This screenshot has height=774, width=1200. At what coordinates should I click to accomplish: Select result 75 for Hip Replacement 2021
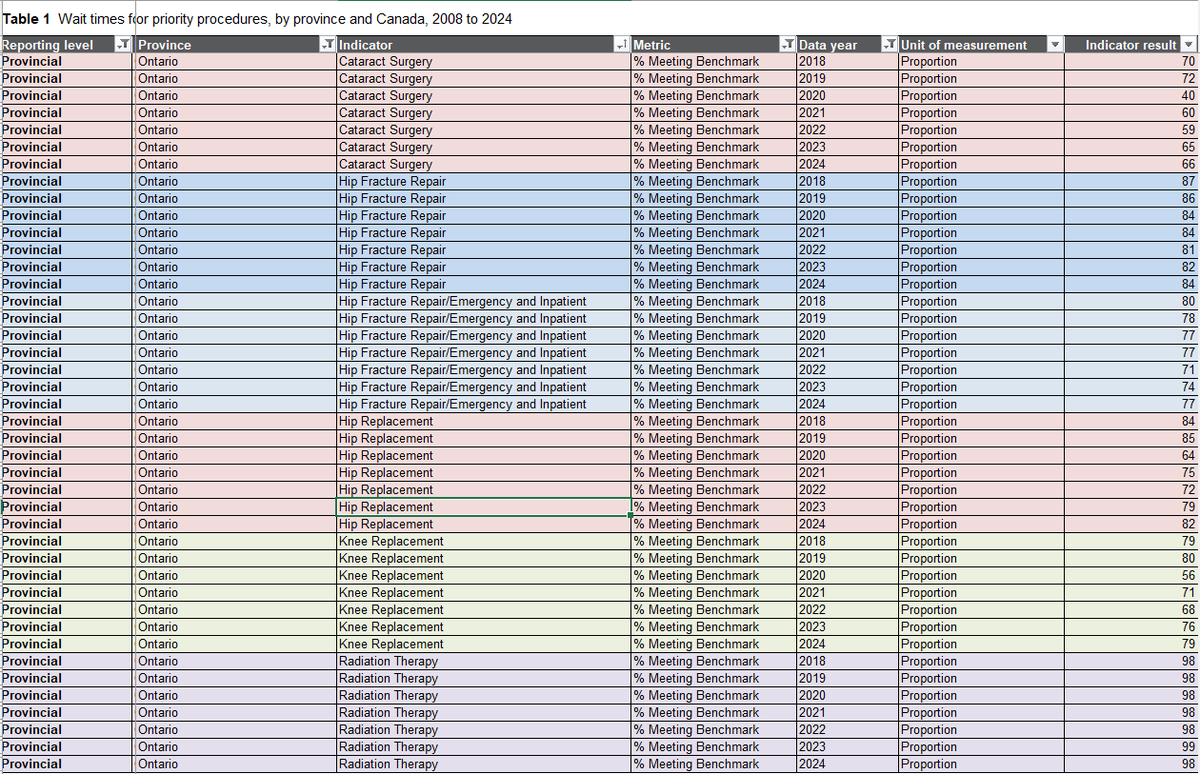coord(1131,472)
